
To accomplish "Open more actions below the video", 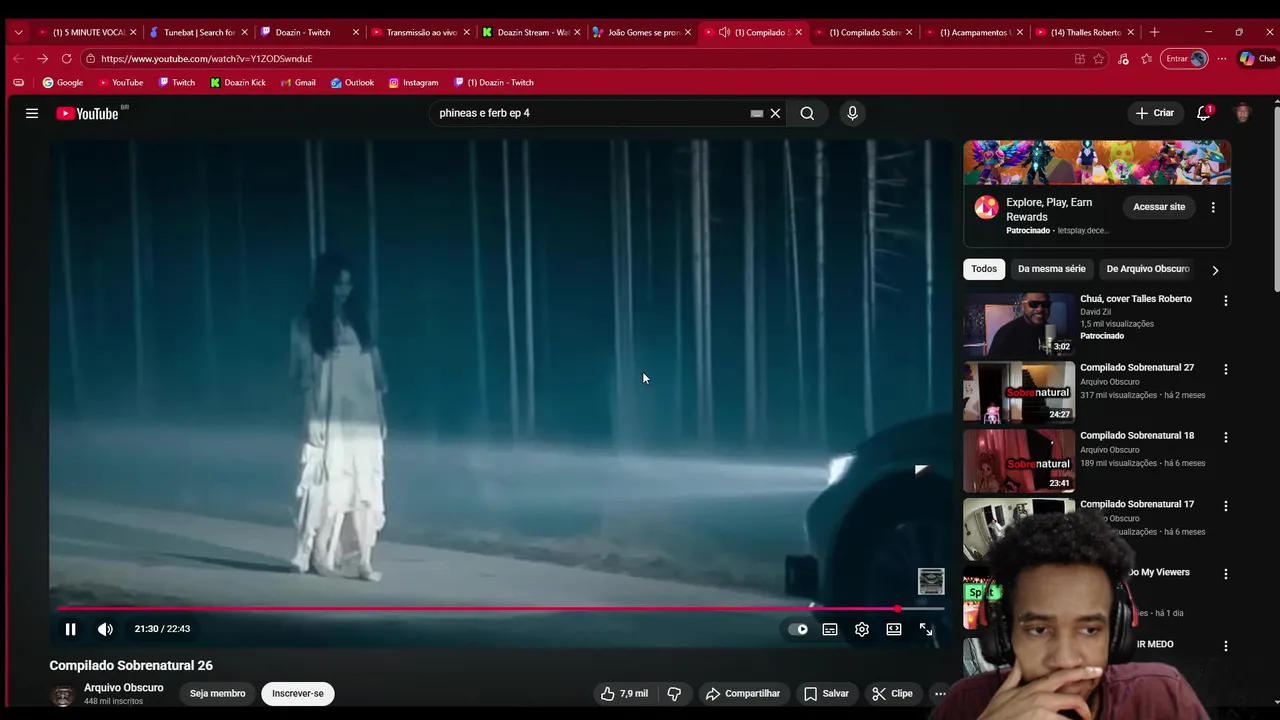I will (x=940, y=693).
